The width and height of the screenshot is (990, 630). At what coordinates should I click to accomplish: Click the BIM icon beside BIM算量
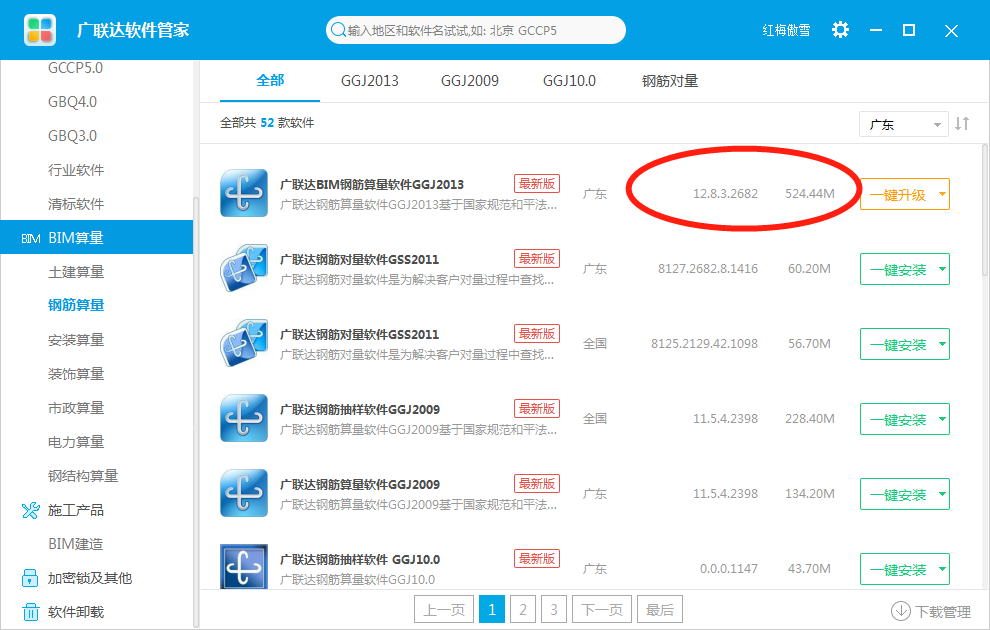click(31, 238)
